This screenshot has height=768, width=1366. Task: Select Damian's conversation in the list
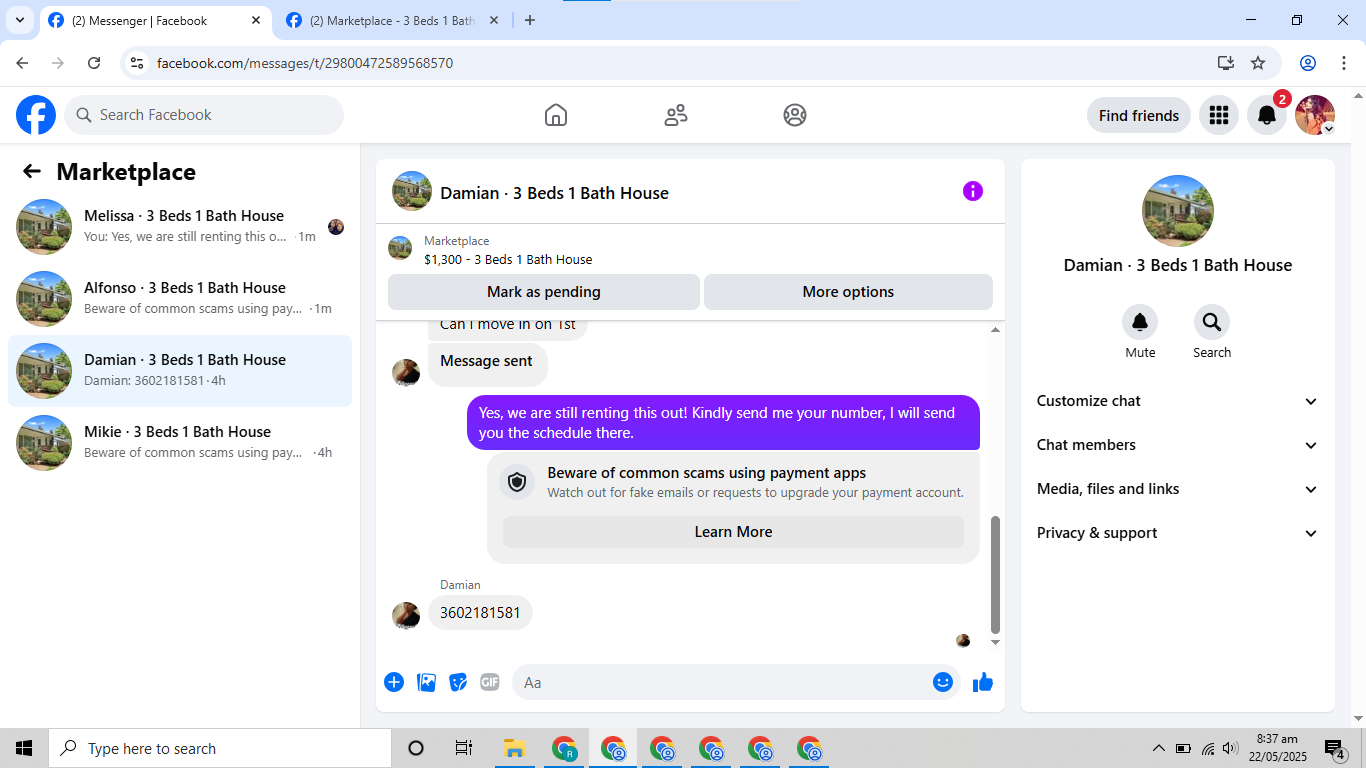pyautogui.click(x=180, y=371)
